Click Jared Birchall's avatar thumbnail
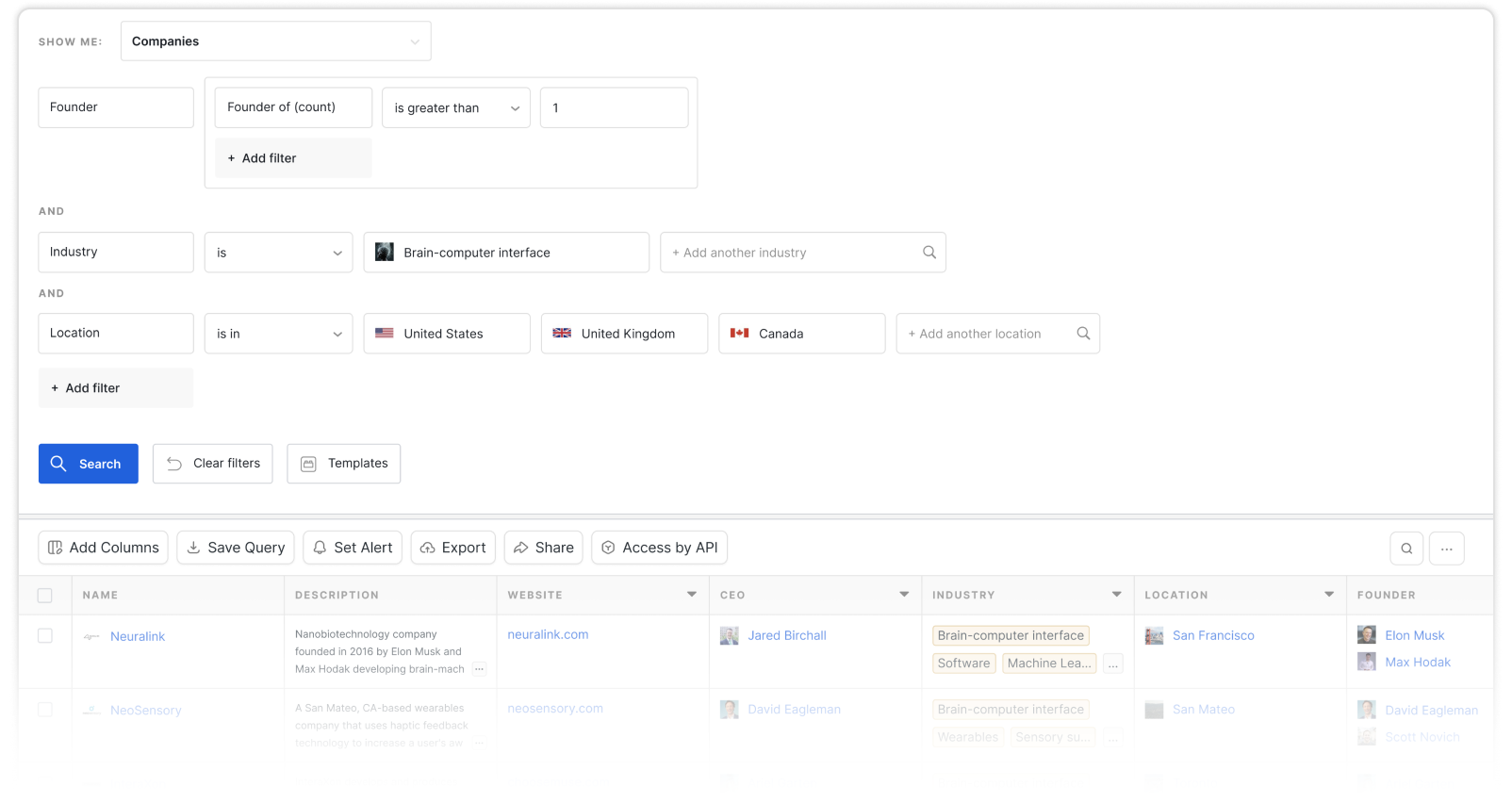1512x803 pixels. click(730, 636)
